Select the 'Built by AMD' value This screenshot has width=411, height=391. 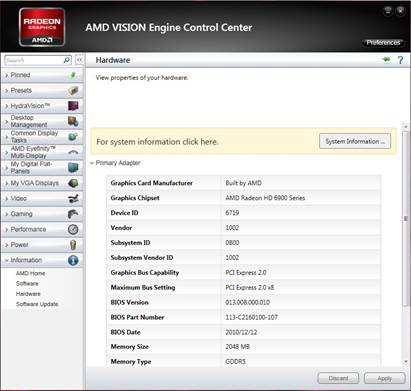[x=243, y=183]
